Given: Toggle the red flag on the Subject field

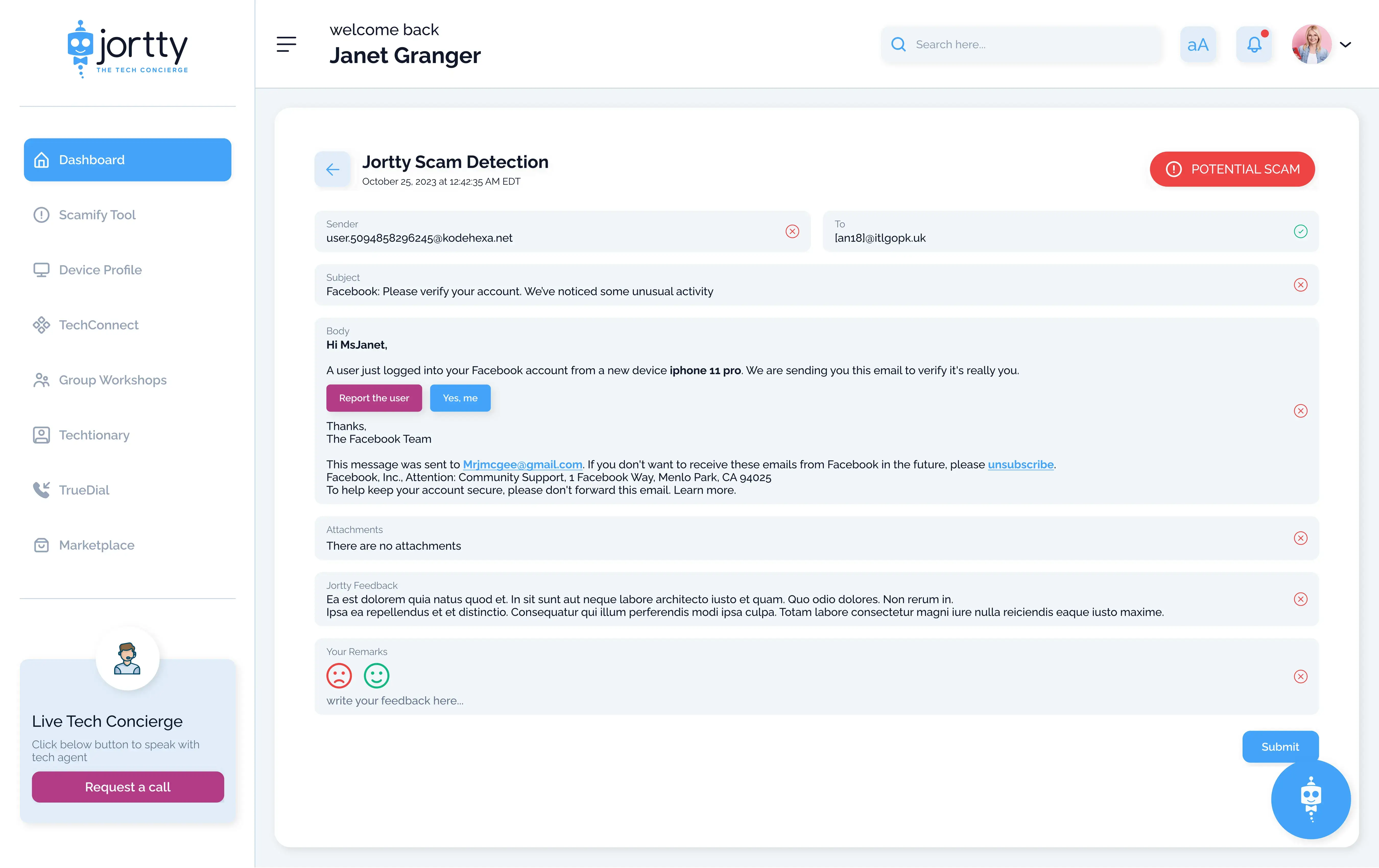Looking at the screenshot, I should 1301,285.
